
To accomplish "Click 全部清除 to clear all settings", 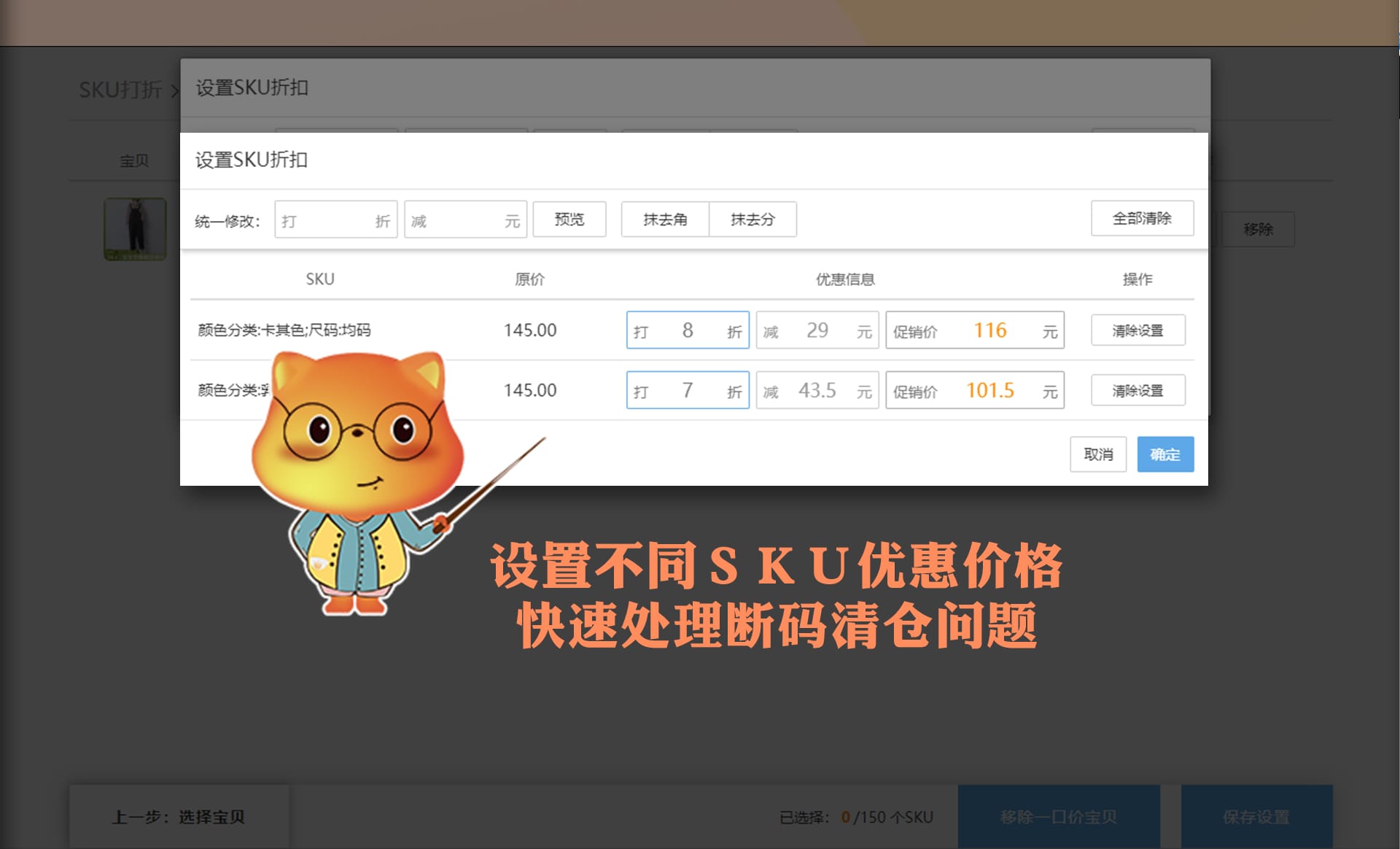I will (x=1142, y=218).
